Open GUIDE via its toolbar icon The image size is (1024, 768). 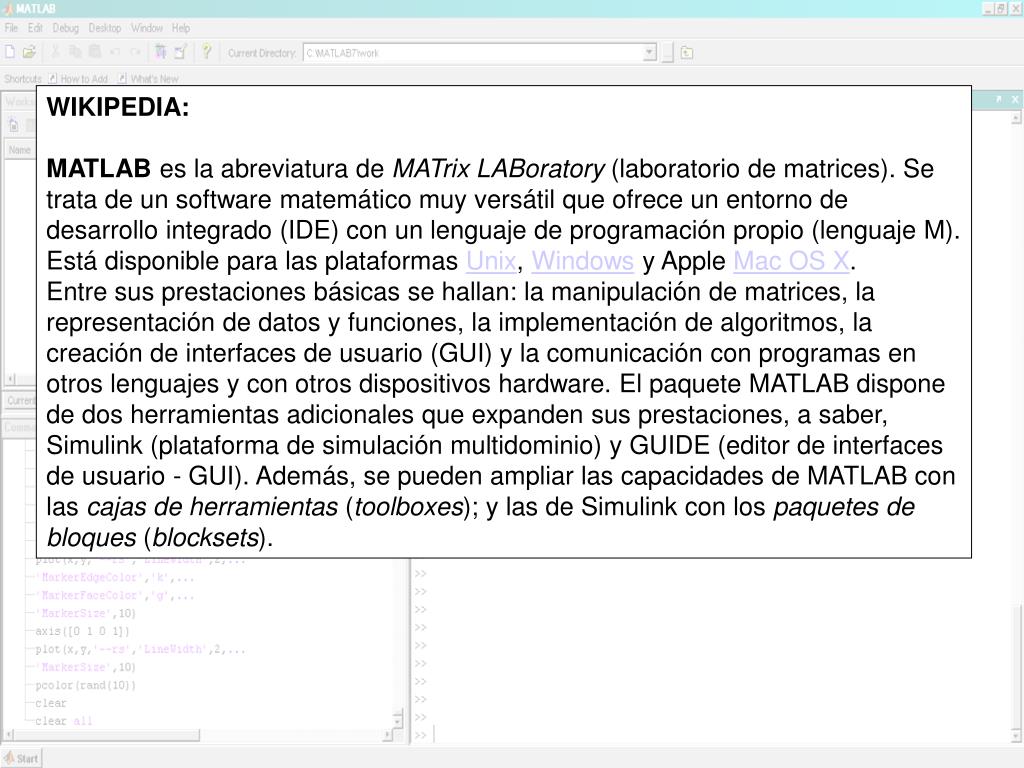pyautogui.click(x=180, y=52)
